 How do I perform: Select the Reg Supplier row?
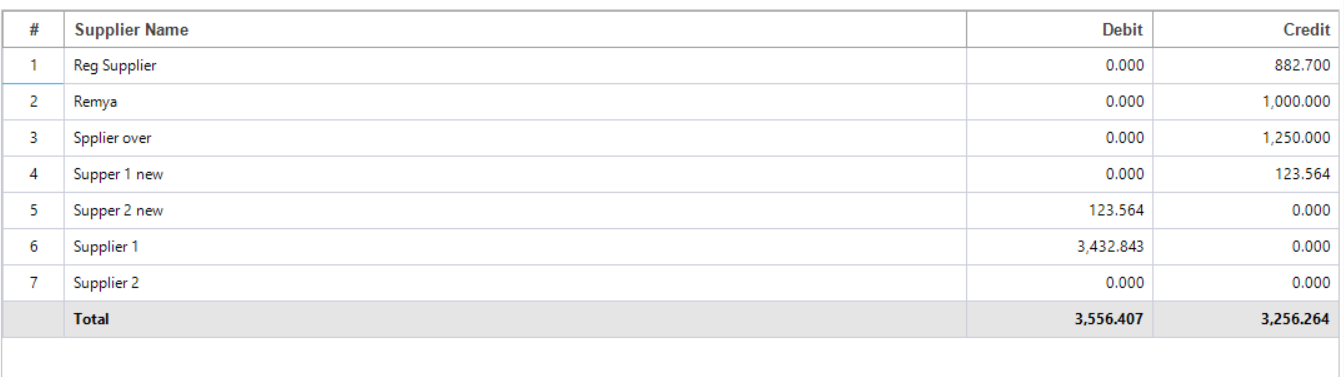(672, 66)
